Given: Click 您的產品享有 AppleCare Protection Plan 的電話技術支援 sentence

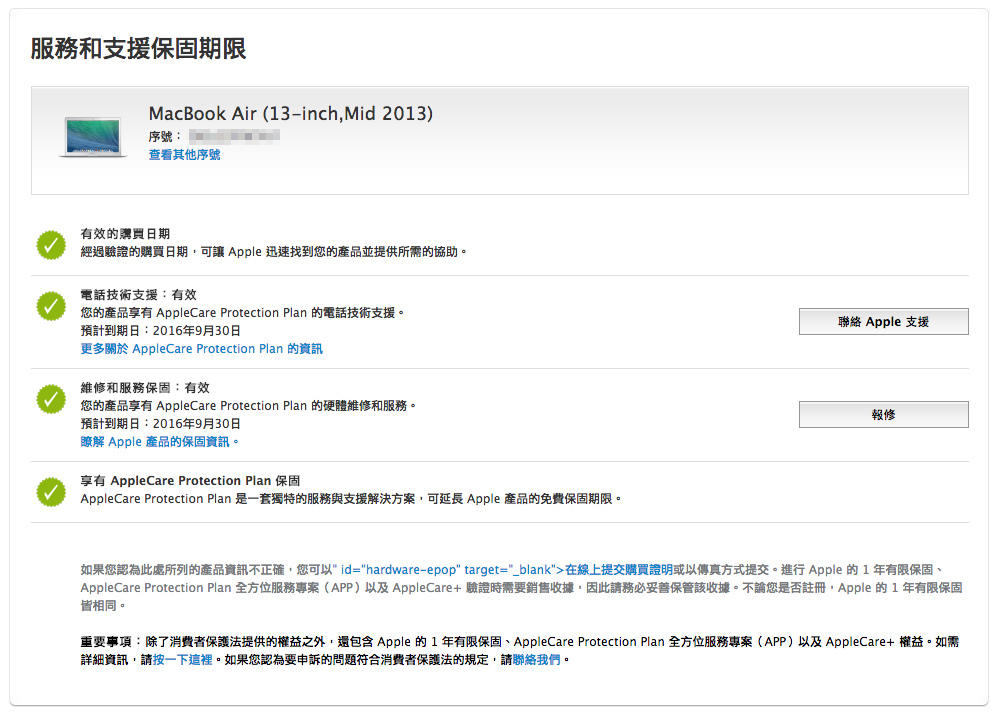Looking at the screenshot, I should [x=242, y=312].
